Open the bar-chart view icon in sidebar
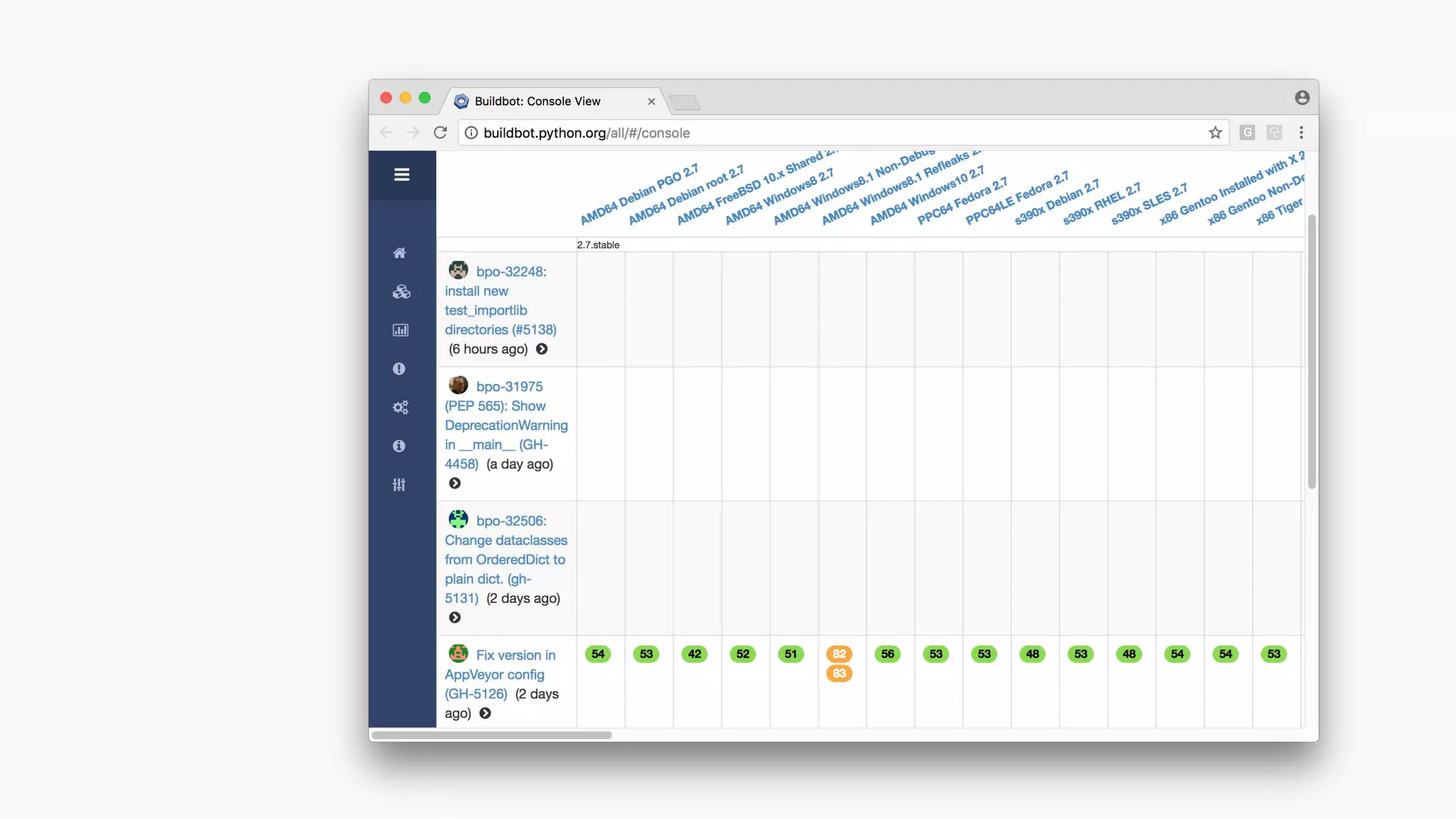Screen dimensions: 1456x819 point(400,330)
